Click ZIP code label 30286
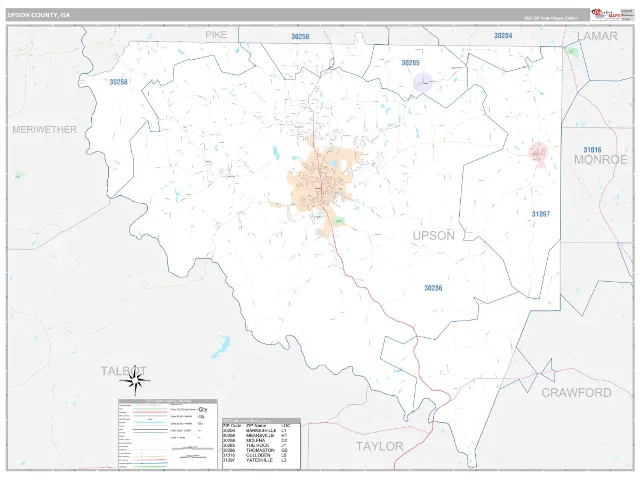The width and height of the screenshot is (640, 480). point(433,288)
